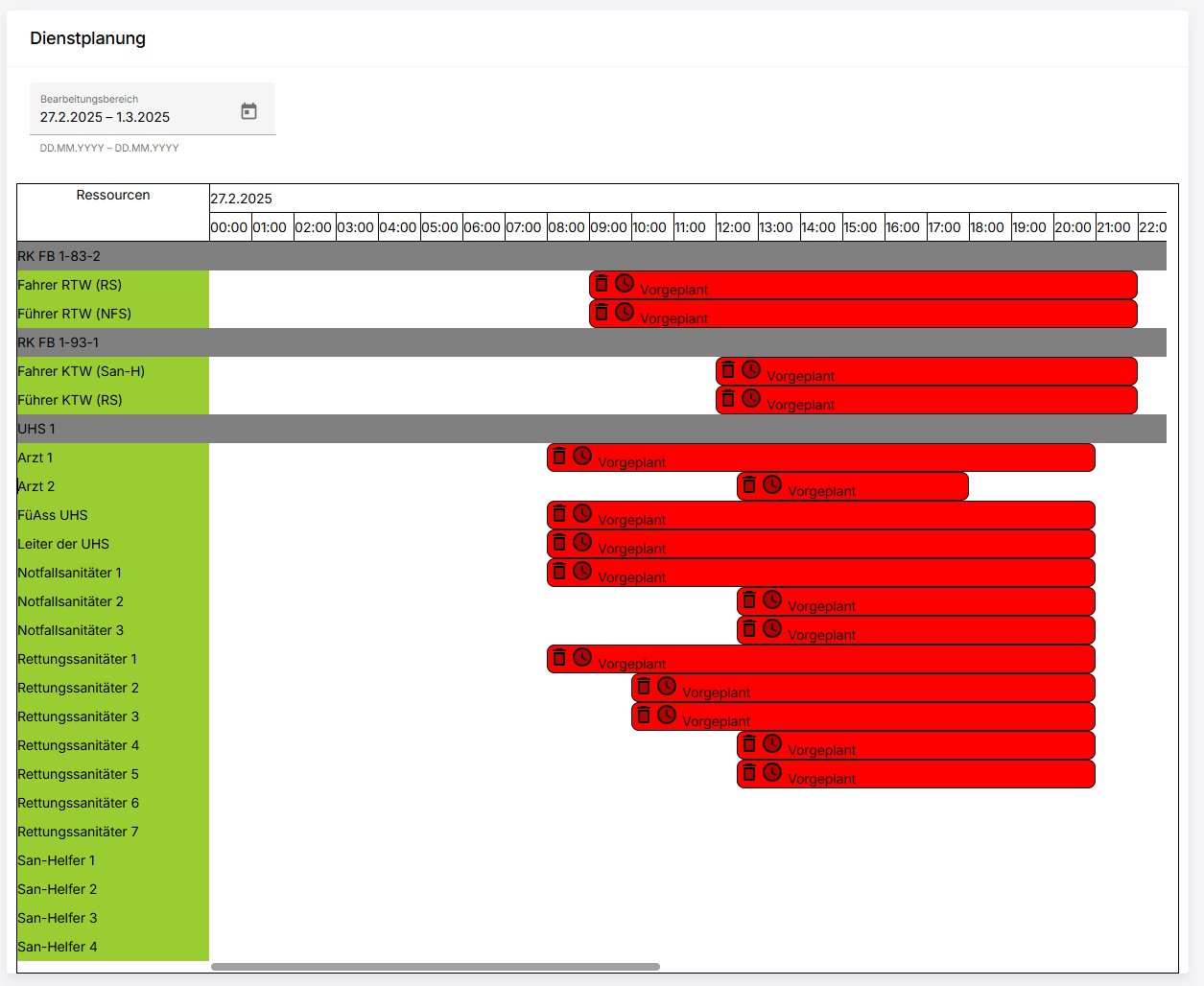Delete the Arzt 1 planned shift
Viewport: 1204px width, 986px height.
pyautogui.click(x=559, y=456)
